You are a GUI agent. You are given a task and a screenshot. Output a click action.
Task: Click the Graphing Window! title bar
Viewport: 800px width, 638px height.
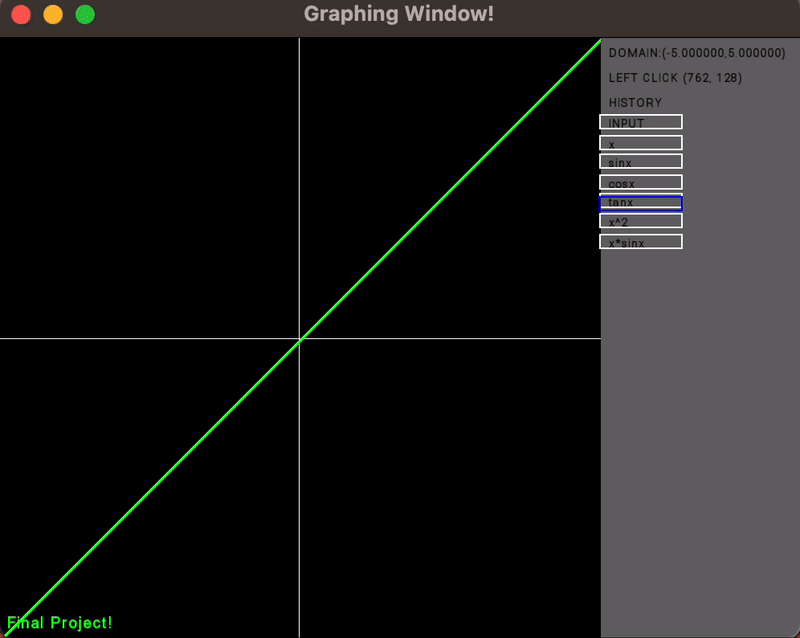click(398, 14)
